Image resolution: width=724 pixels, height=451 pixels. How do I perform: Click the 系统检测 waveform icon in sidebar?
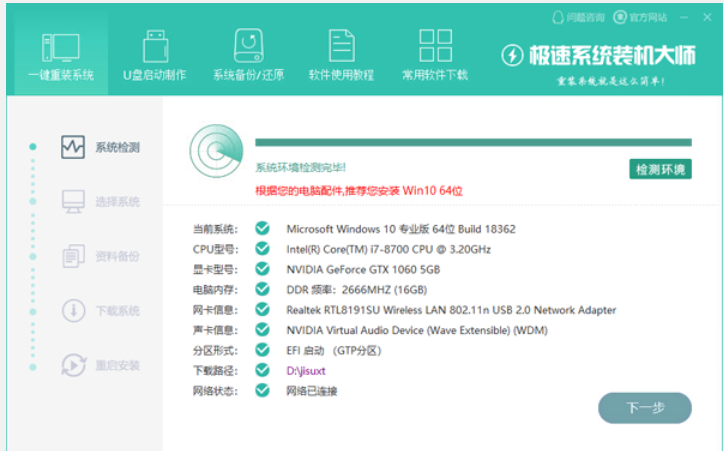[73, 147]
